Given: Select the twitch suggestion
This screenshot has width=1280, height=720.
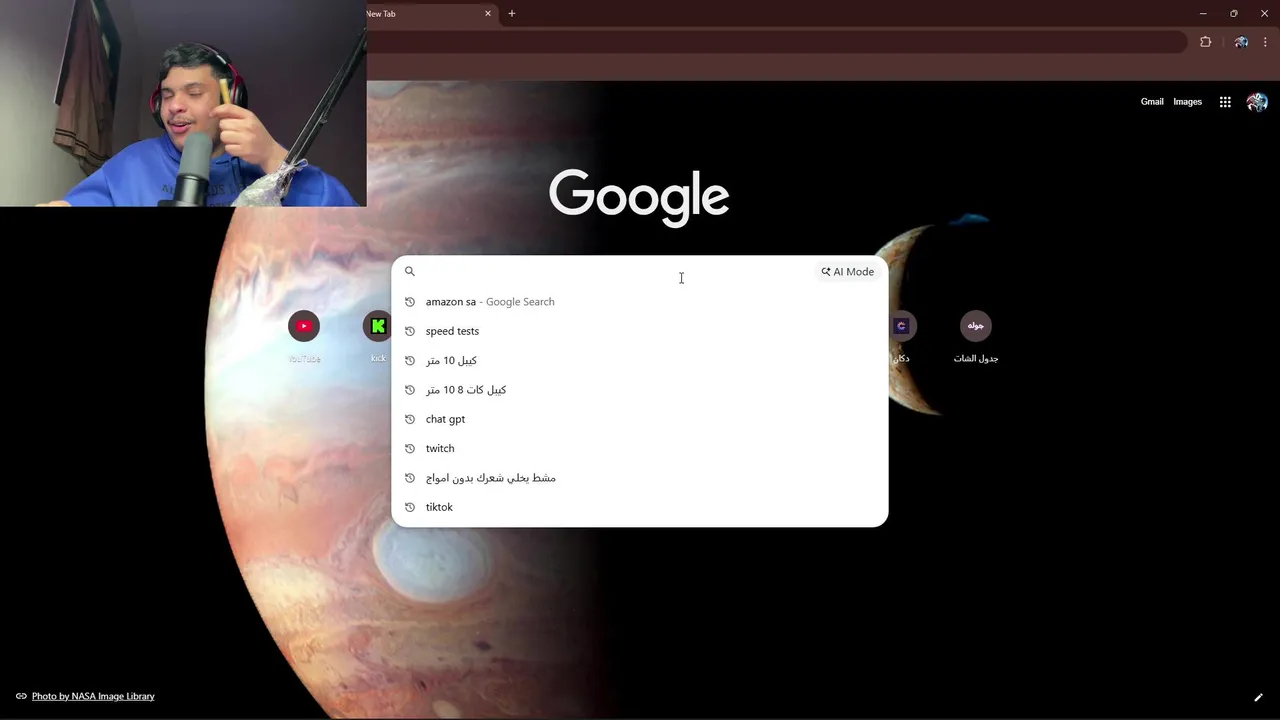Looking at the screenshot, I should 640,449.
